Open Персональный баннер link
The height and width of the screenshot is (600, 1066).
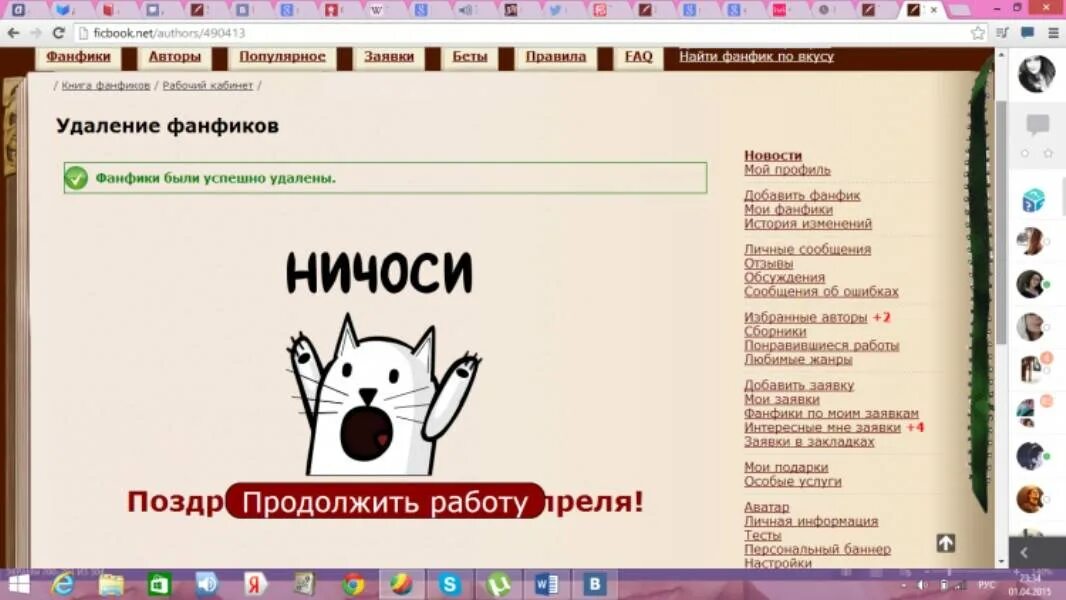pyautogui.click(x=817, y=549)
